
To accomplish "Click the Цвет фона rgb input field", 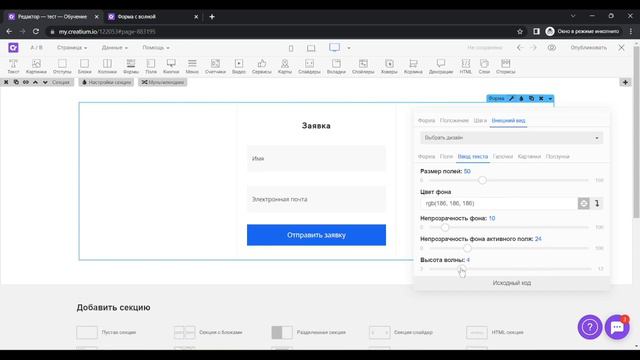I will click(499, 203).
